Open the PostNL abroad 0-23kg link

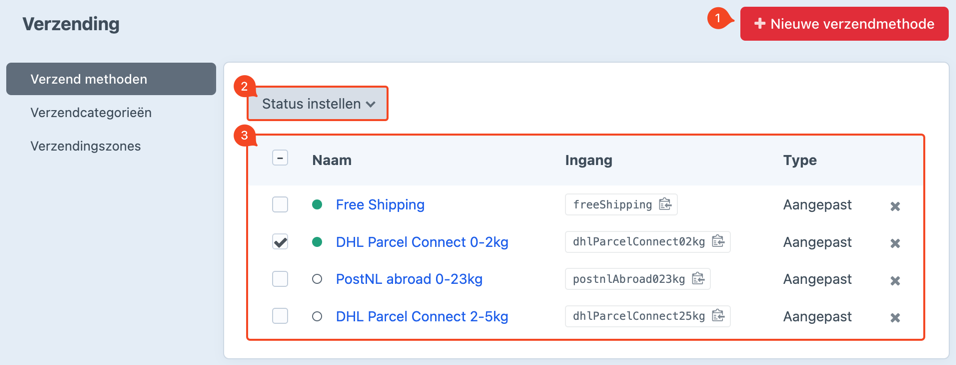click(x=409, y=279)
